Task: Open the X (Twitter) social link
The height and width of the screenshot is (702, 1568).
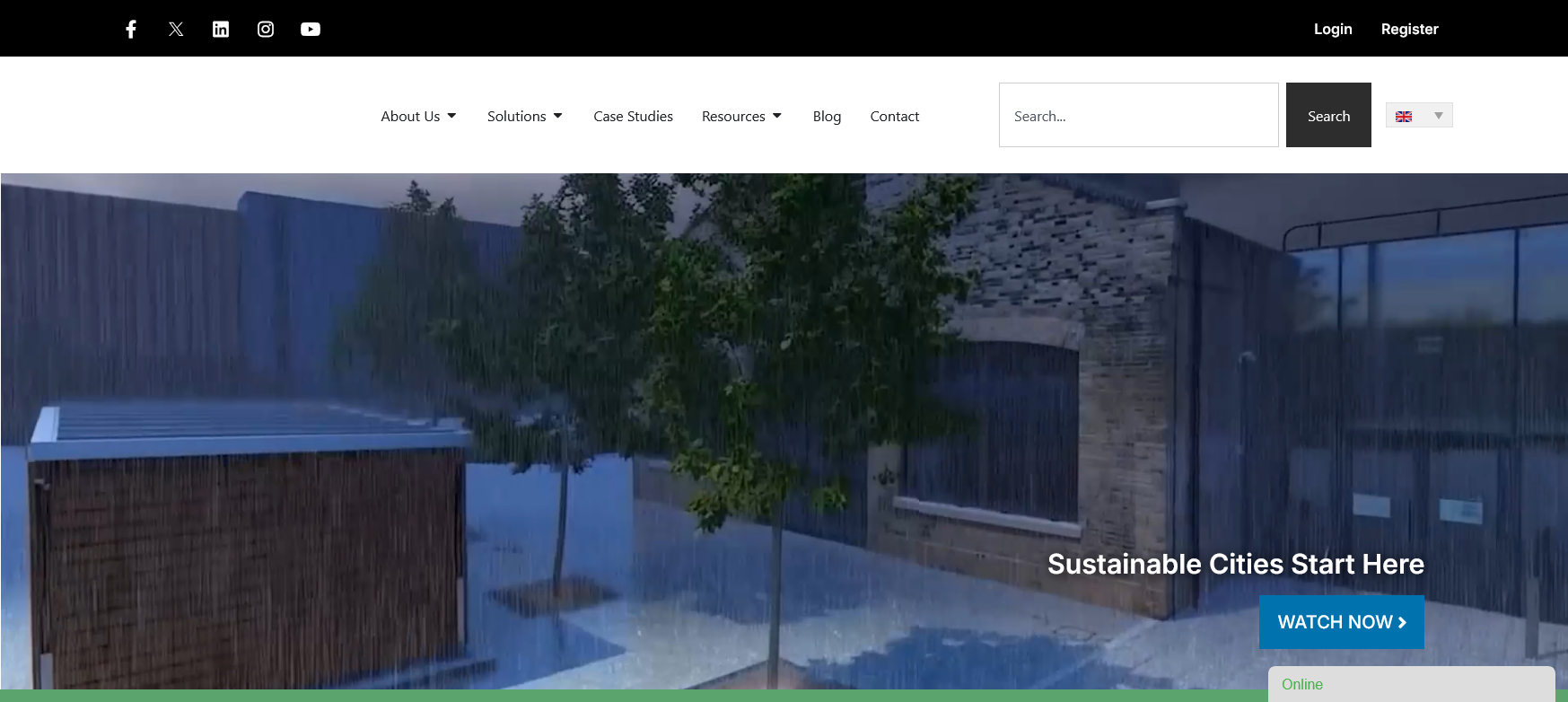Action: (x=176, y=29)
